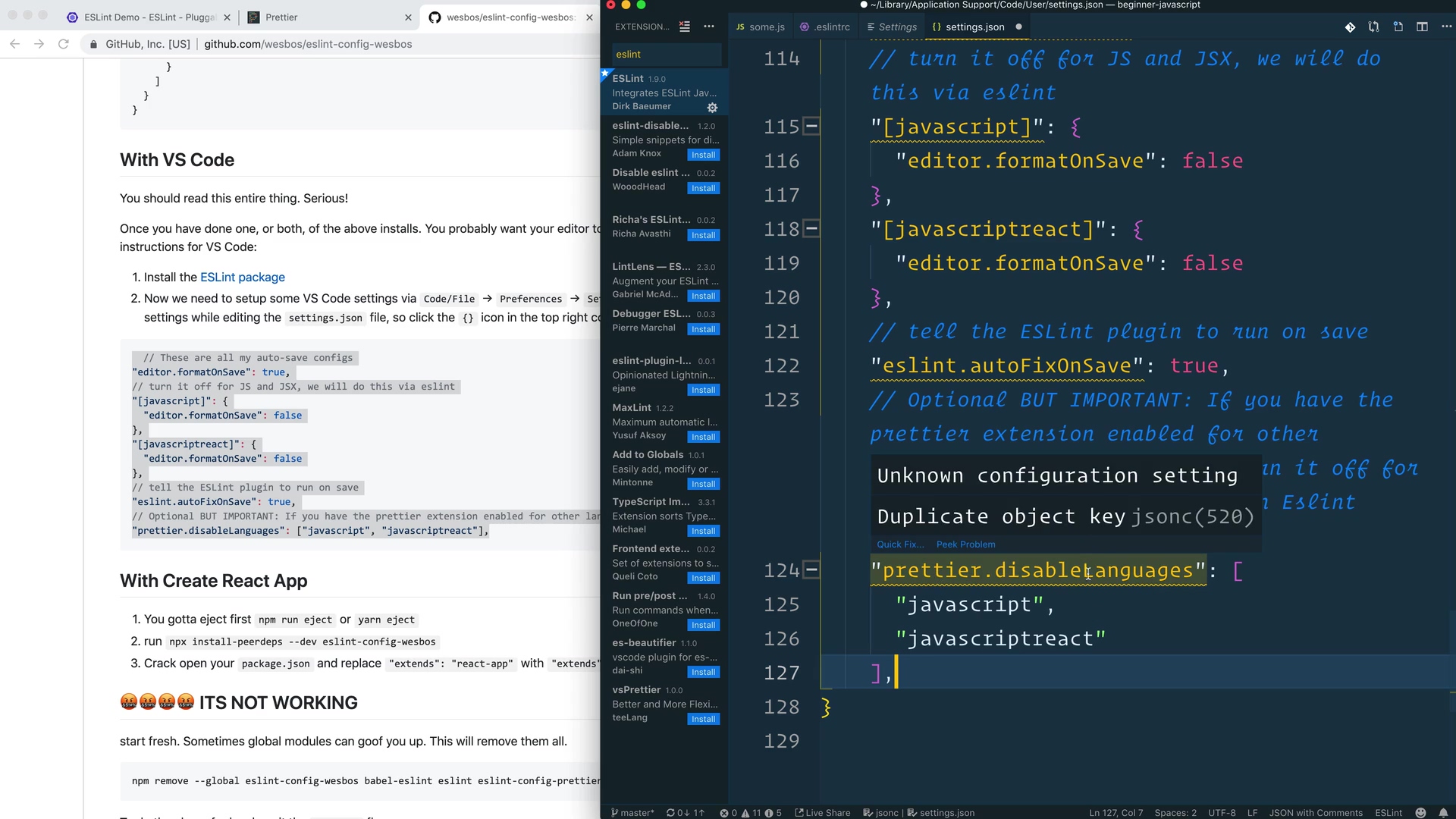Viewport: 1456px width, 819px height.
Task: Install Richa's ESLint extension
Action: [703, 235]
